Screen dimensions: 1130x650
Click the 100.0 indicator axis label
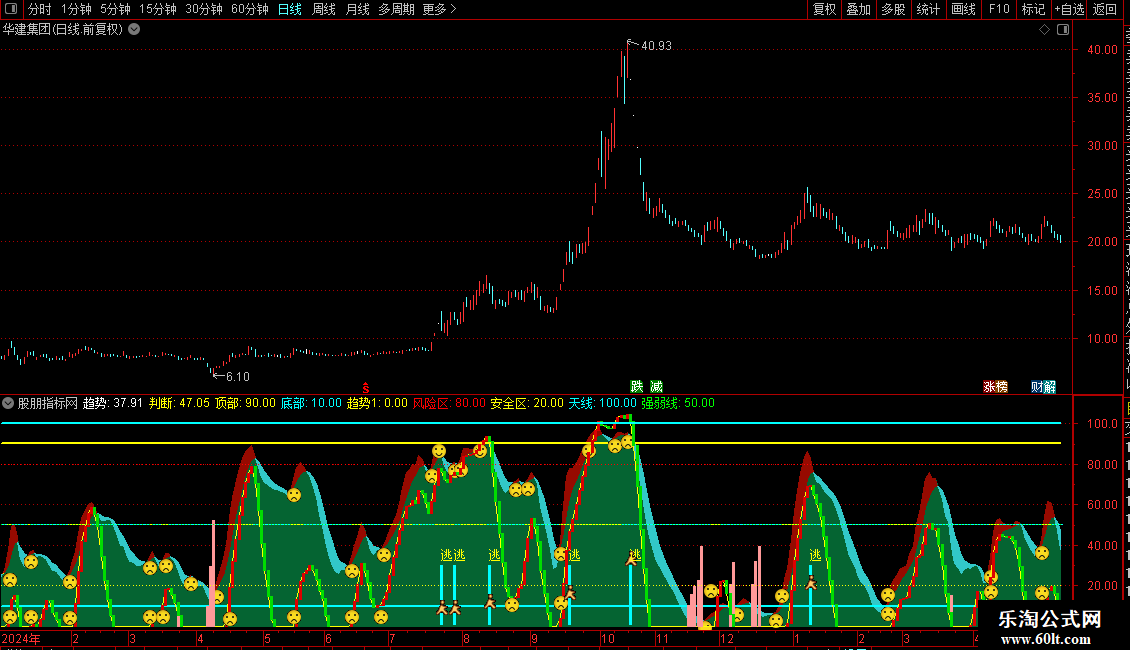[1103, 424]
